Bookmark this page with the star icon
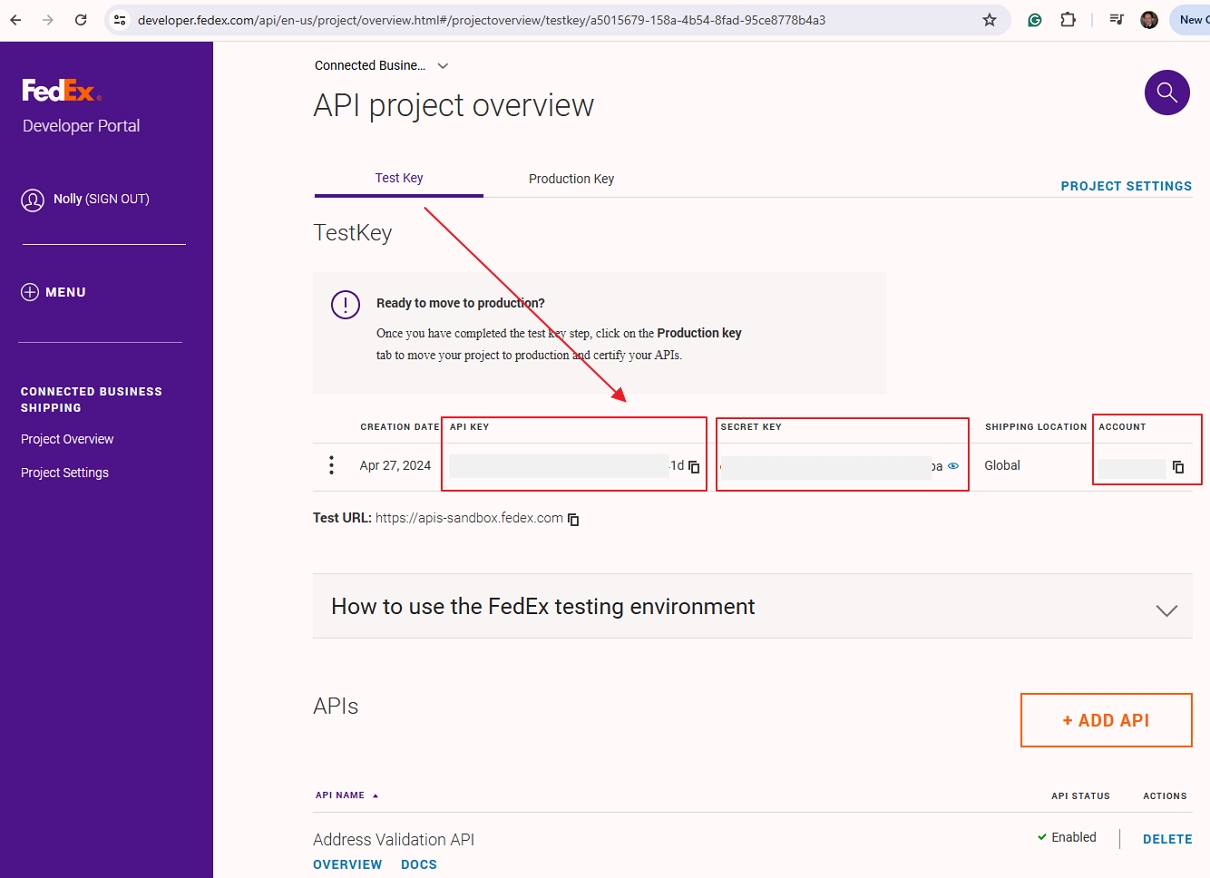Image resolution: width=1210 pixels, height=878 pixels. click(990, 20)
